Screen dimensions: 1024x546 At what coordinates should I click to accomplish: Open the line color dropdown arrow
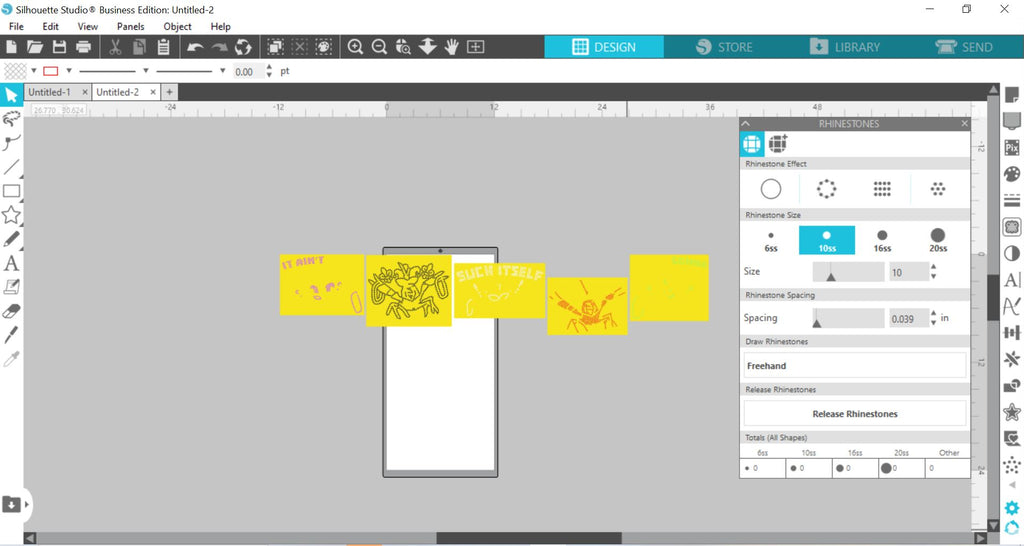[x=69, y=71]
